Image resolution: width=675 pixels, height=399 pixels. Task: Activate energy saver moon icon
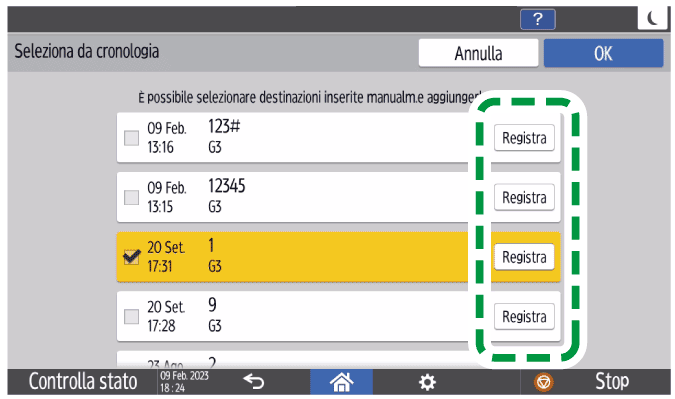pyautogui.click(x=653, y=18)
